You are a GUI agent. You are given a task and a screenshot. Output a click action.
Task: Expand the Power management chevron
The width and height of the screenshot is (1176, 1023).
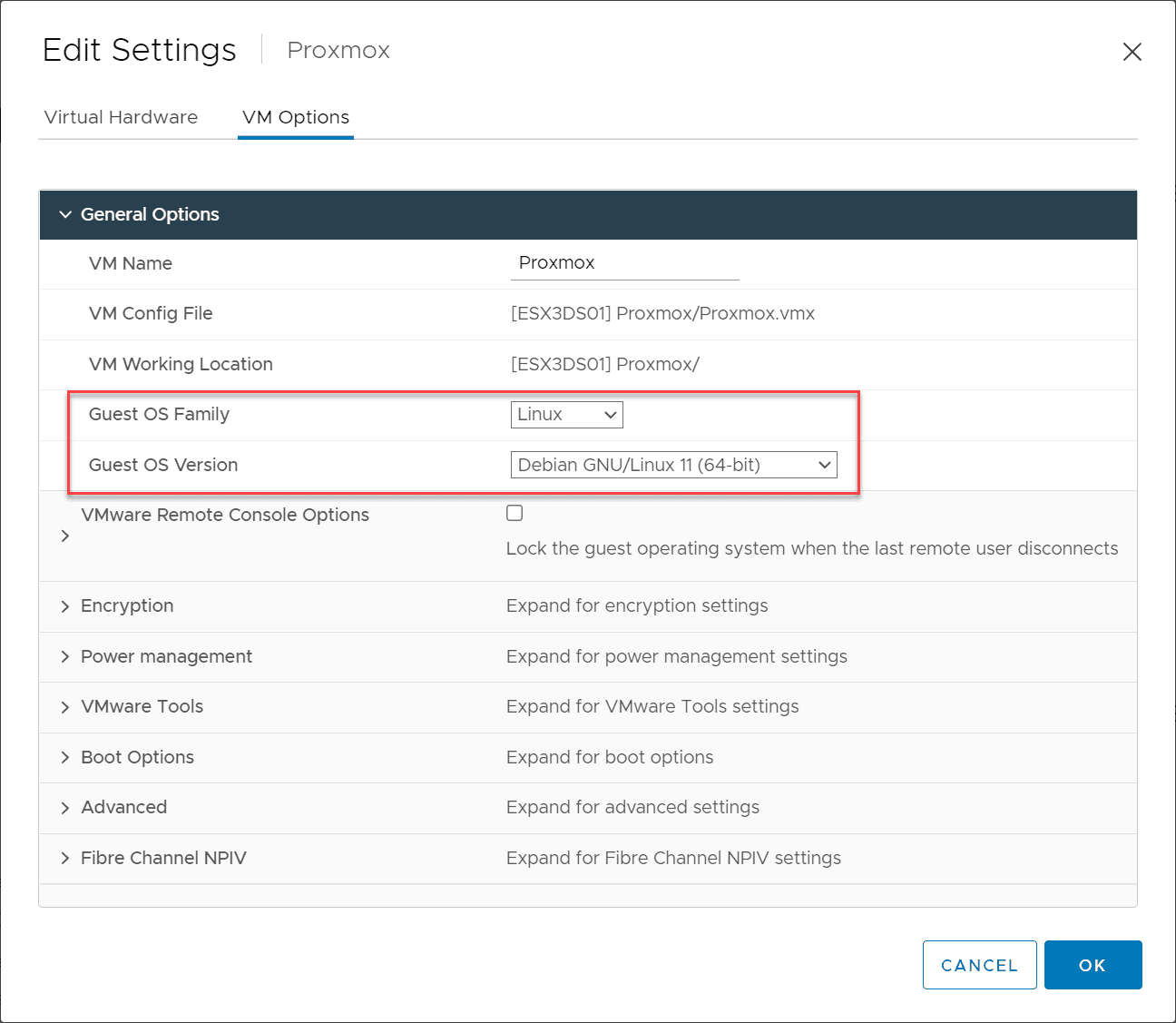(x=65, y=656)
